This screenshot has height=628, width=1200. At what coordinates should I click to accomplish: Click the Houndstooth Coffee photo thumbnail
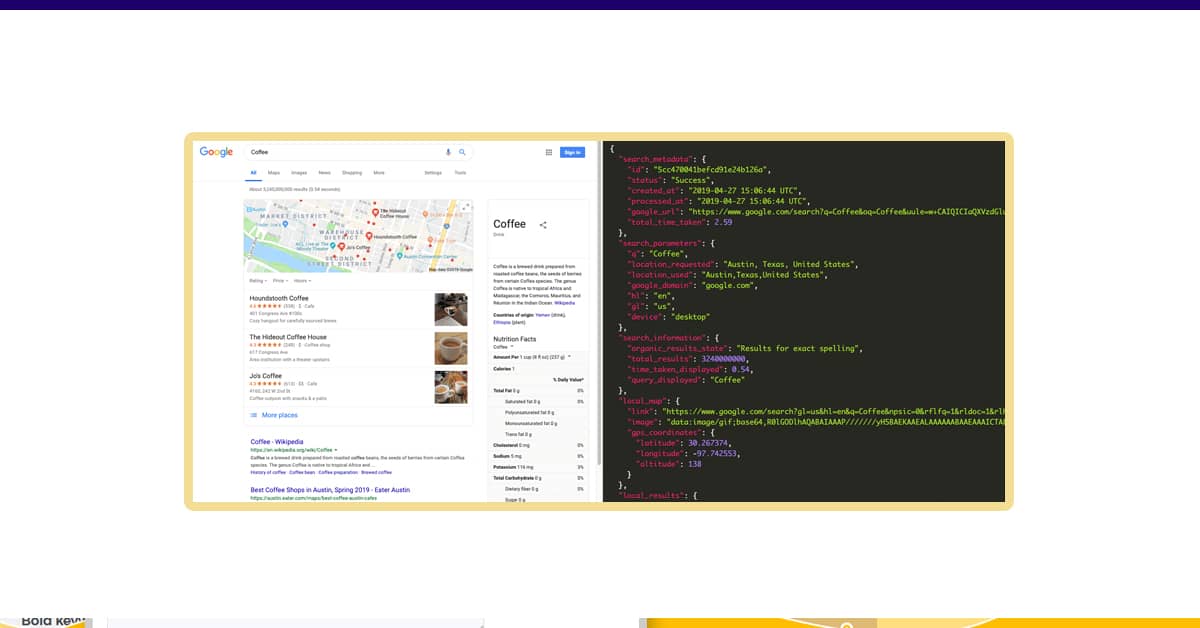point(451,309)
